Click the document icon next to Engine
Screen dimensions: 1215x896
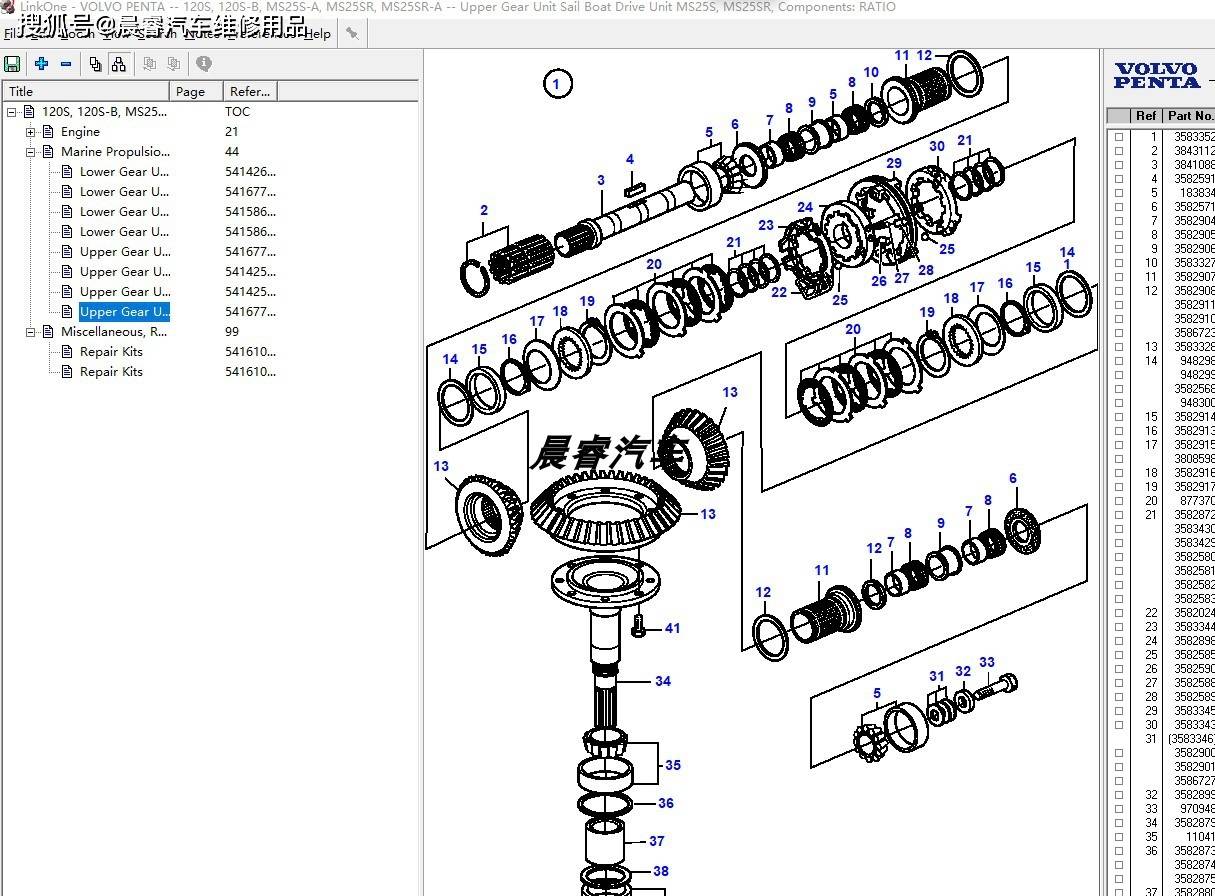pos(48,132)
